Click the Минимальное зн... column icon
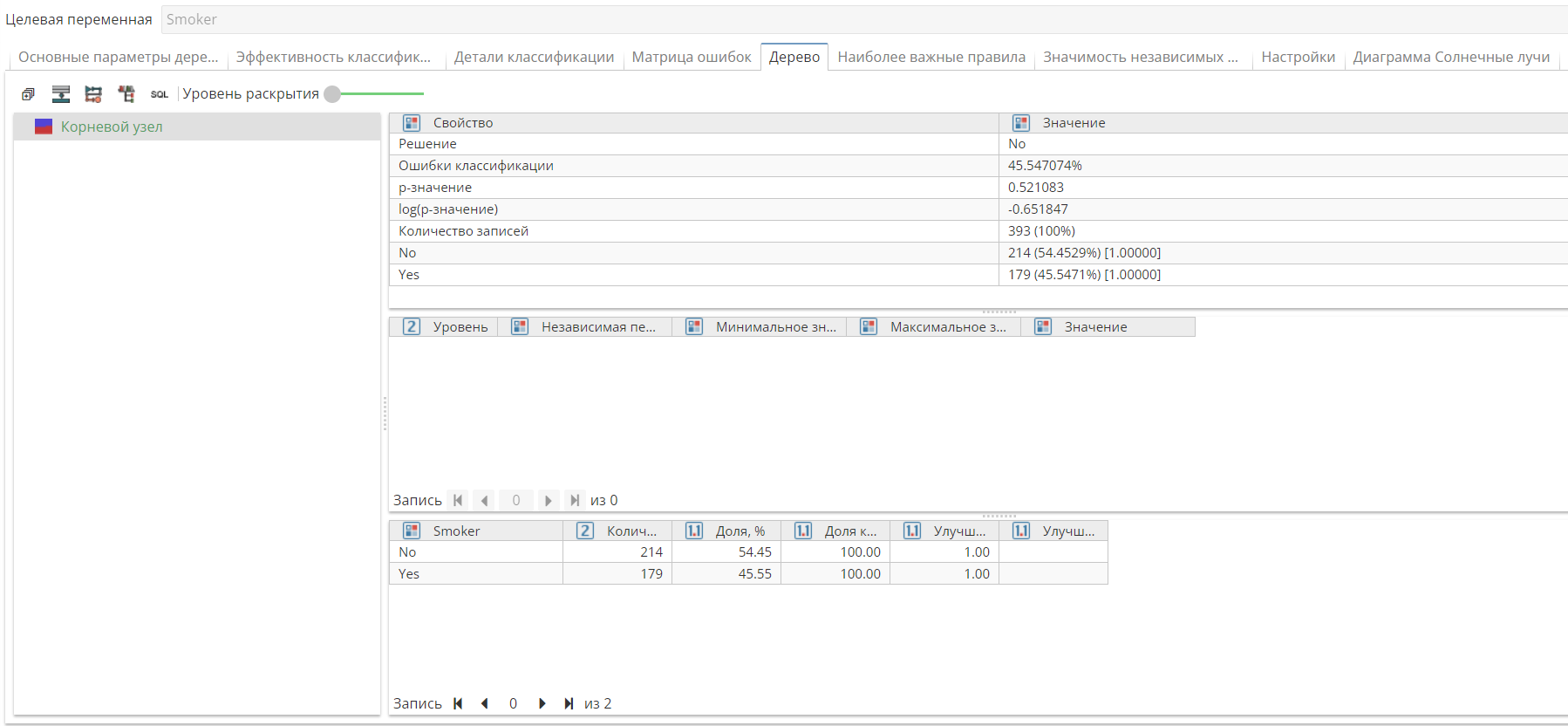Image resolution: width=1568 pixels, height=726 pixels. pyautogui.click(x=694, y=326)
